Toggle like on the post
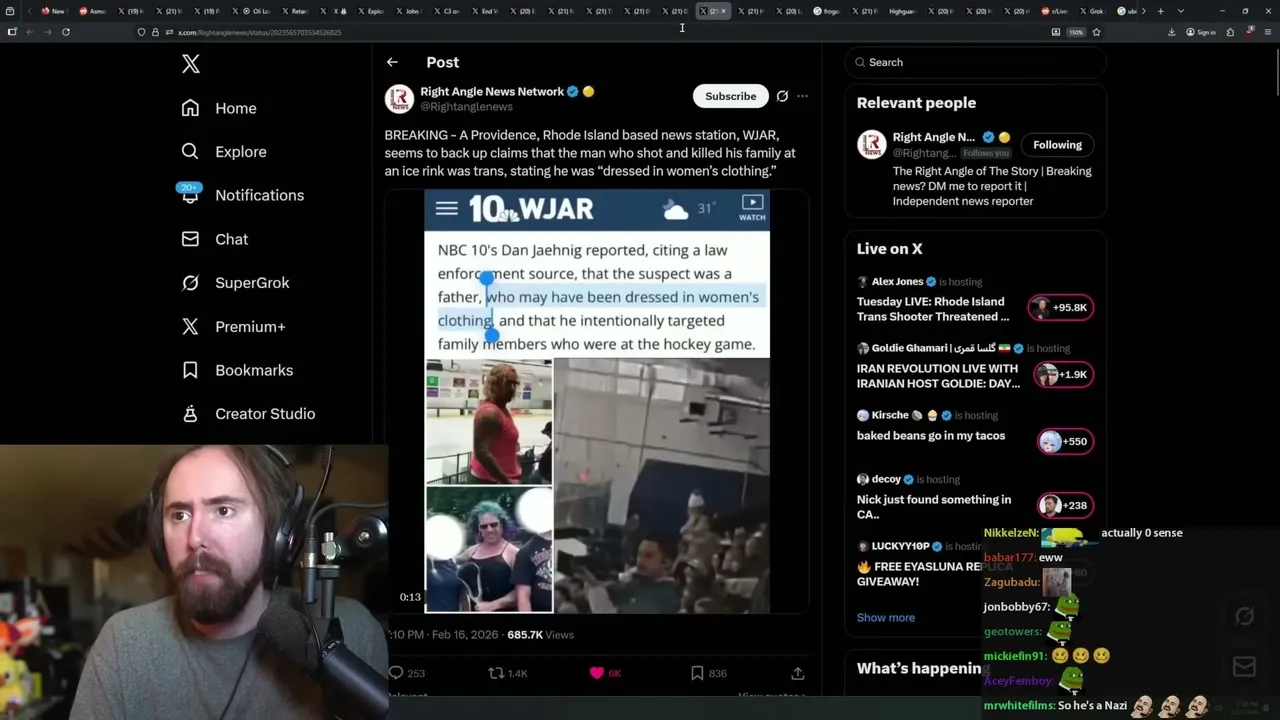Viewport: 1280px width, 720px height. point(605,673)
